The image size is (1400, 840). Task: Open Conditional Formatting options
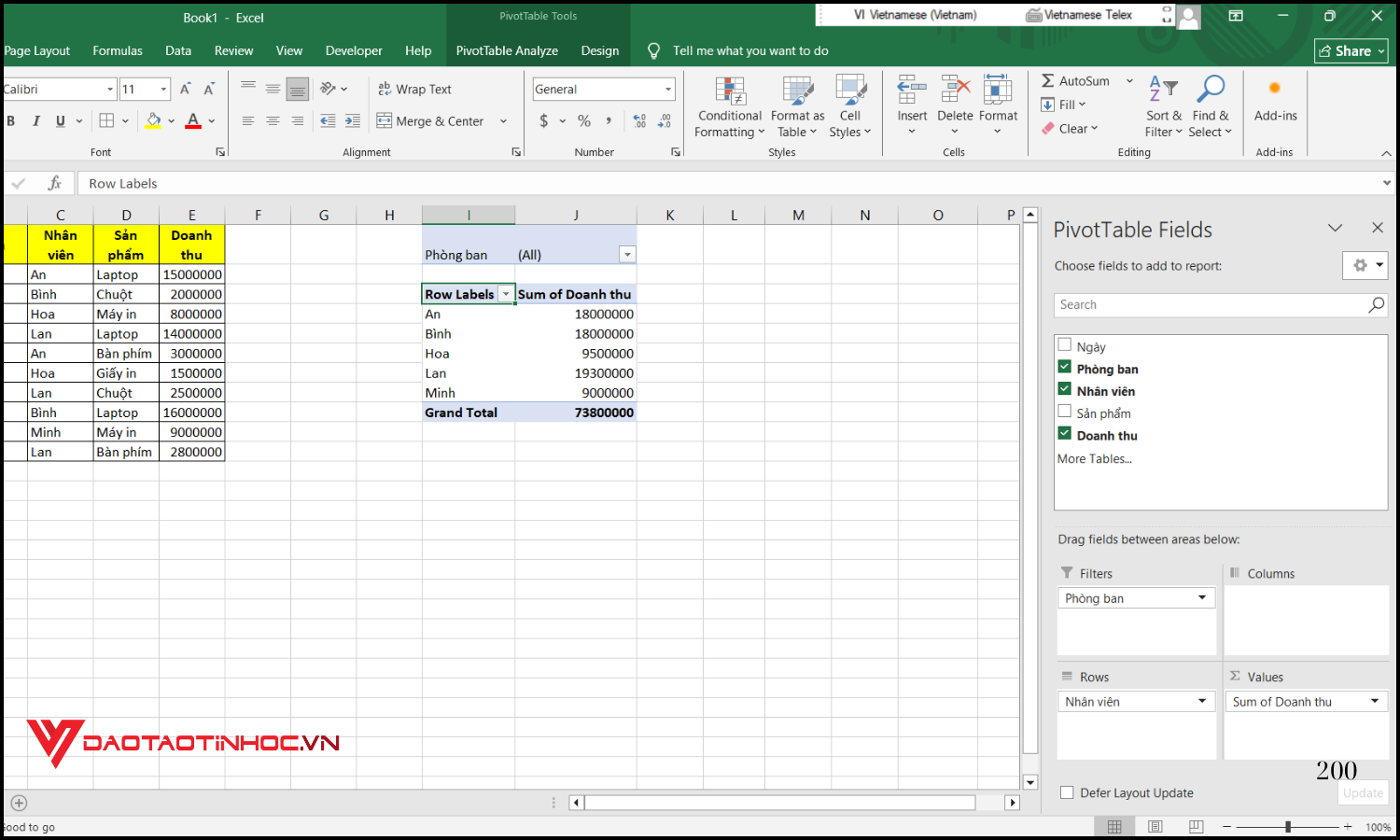click(729, 105)
